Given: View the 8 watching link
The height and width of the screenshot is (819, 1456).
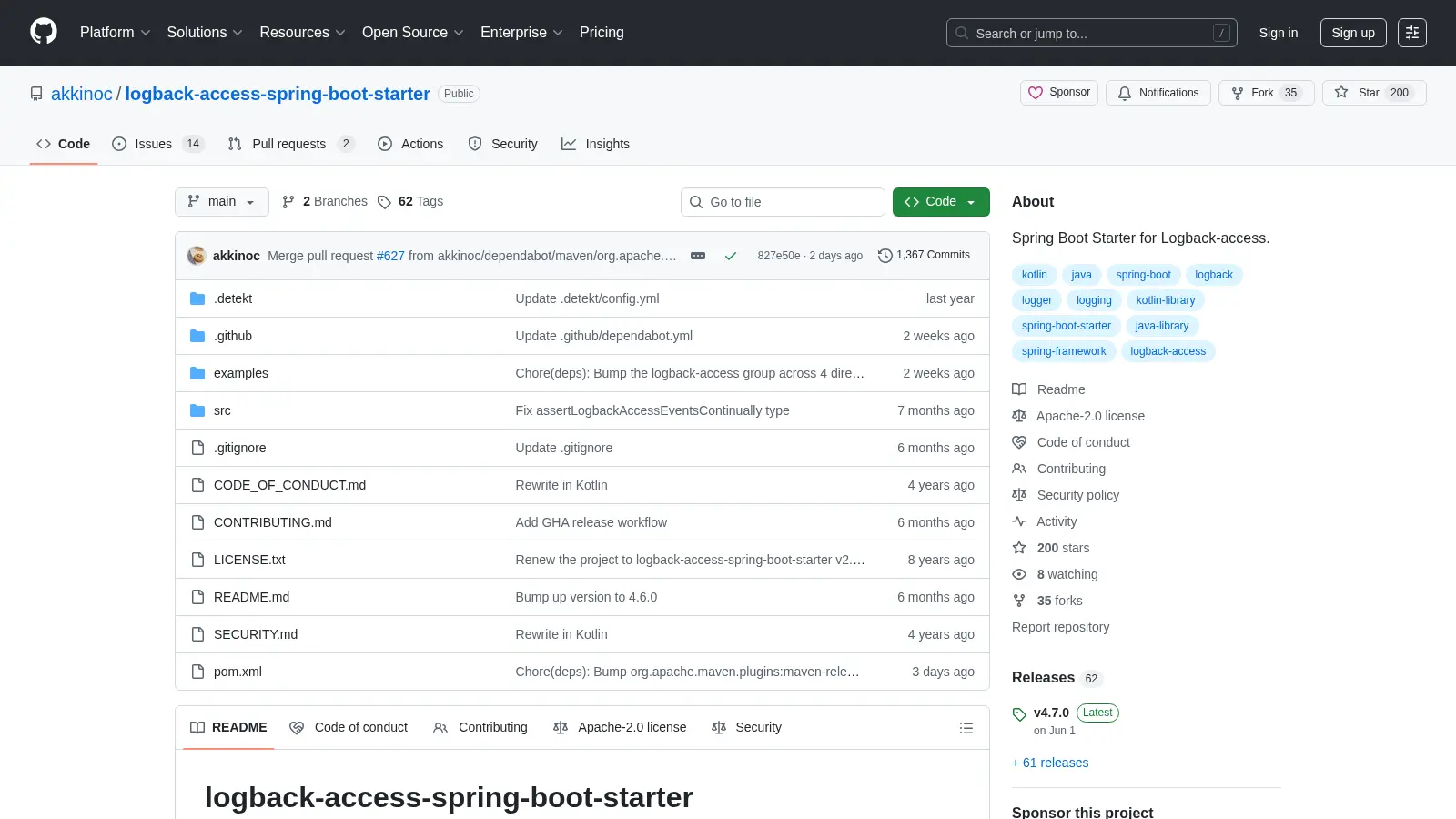Looking at the screenshot, I should pos(1056,574).
